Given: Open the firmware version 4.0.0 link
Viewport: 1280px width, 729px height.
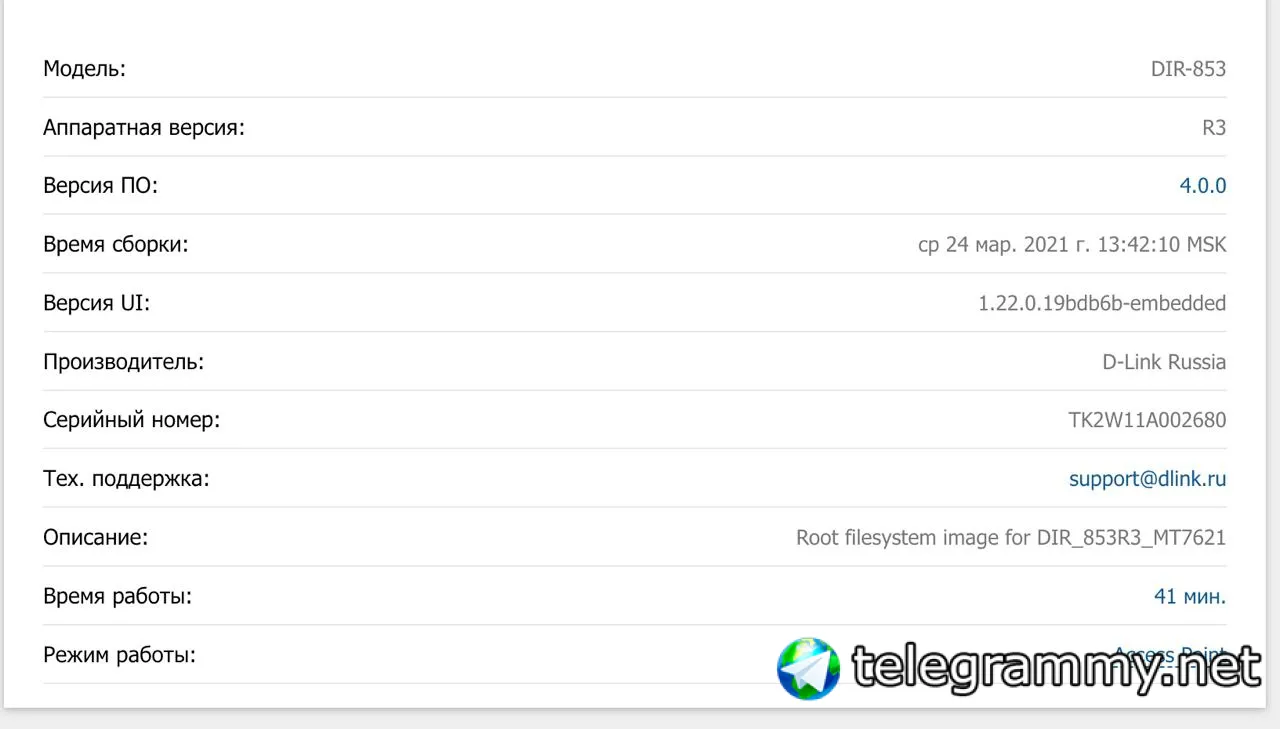Looking at the screenshot, I should click(1203, 186).
